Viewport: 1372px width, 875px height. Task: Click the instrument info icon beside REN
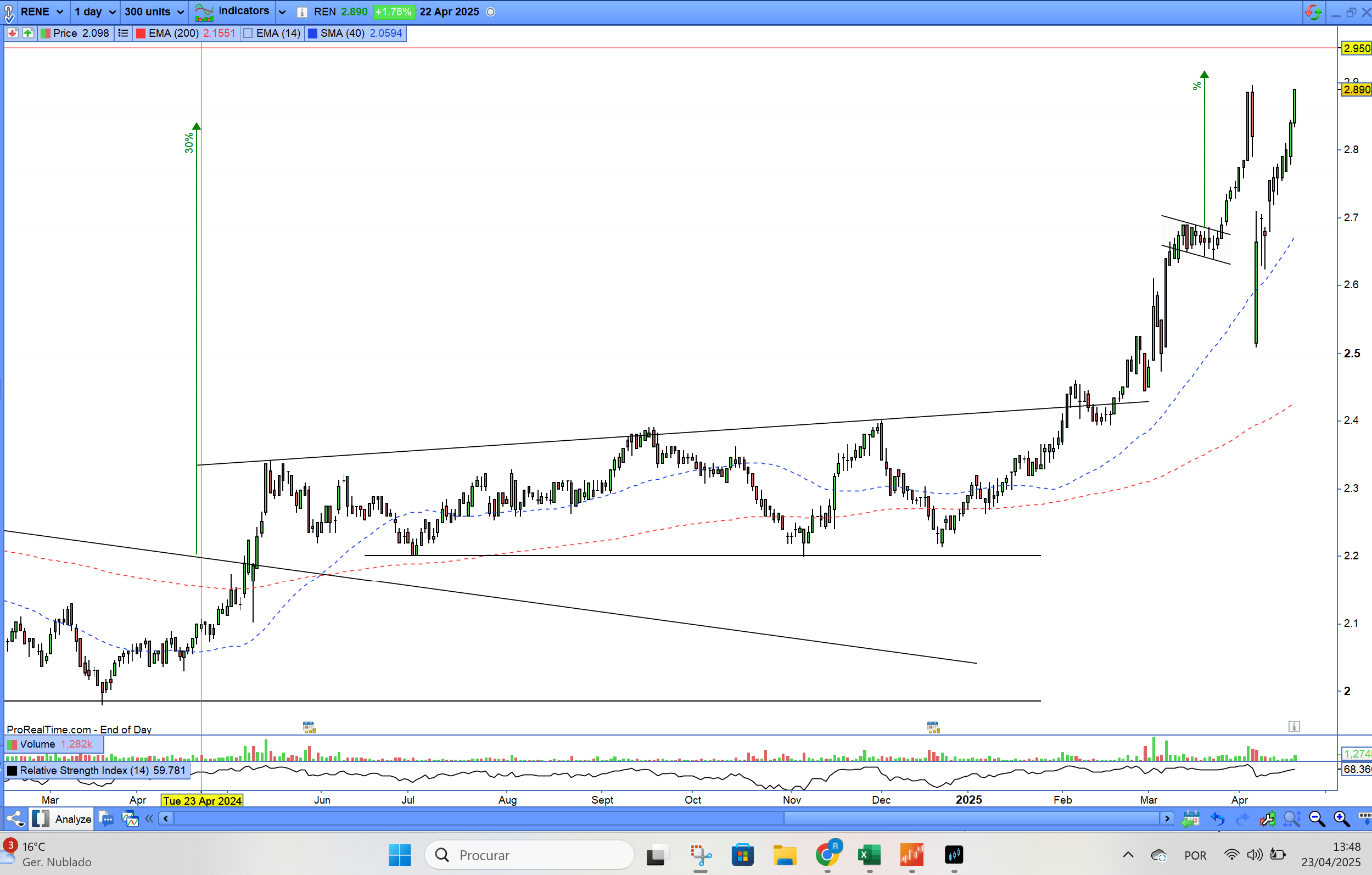302,12
